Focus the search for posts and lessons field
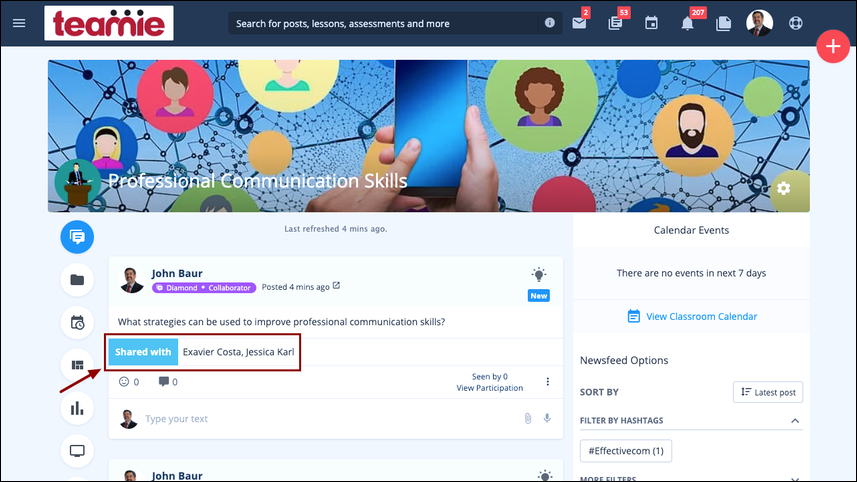This screenshot has width=857, height=482. [x=383, y=23]
